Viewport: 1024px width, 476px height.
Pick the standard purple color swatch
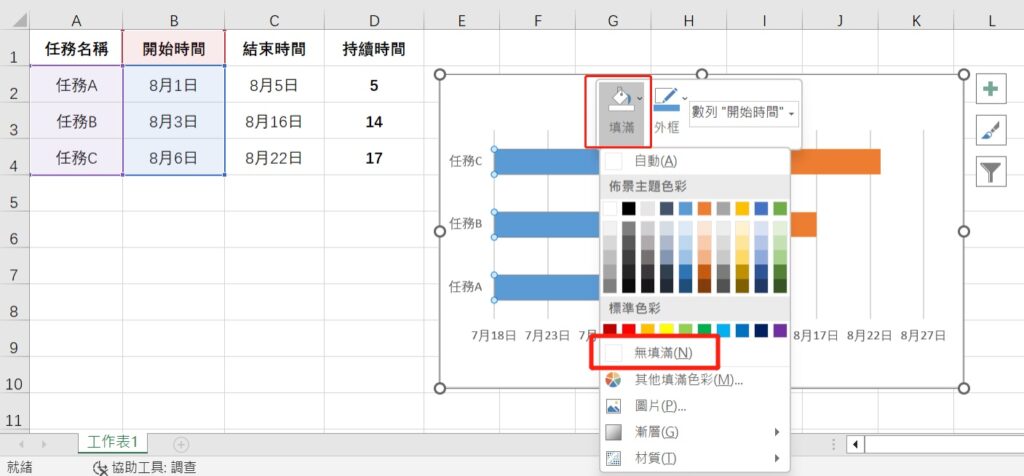pyautogui.click(x=780, y=329)
